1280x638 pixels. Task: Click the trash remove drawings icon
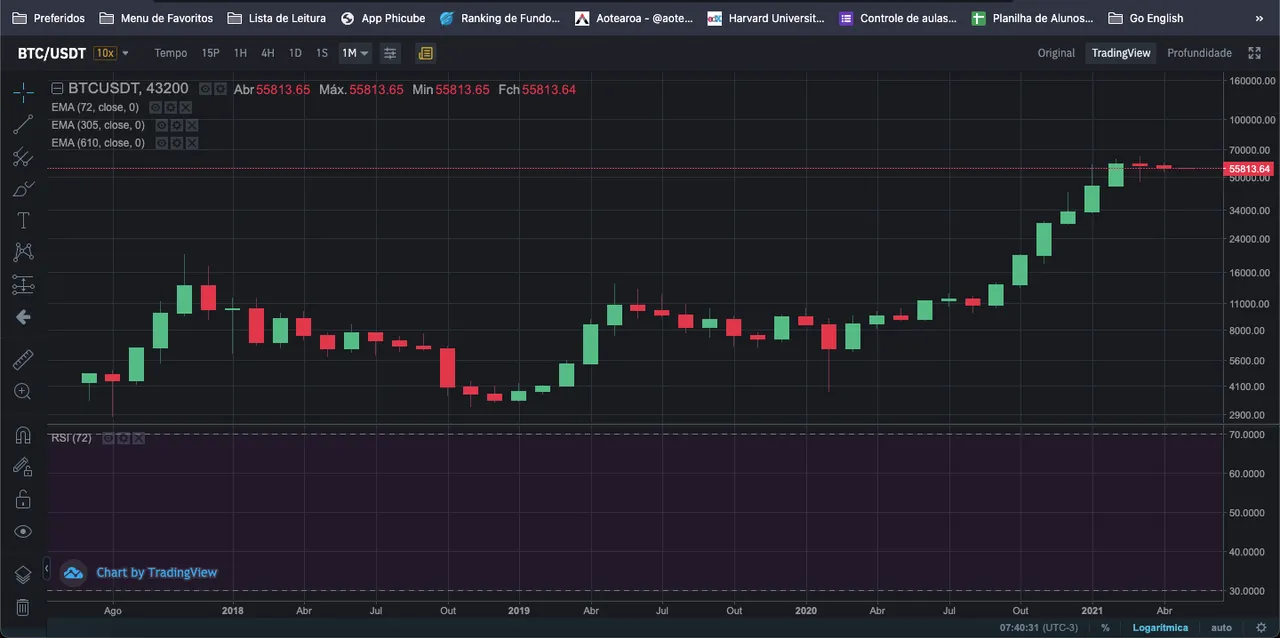point(23,607)
